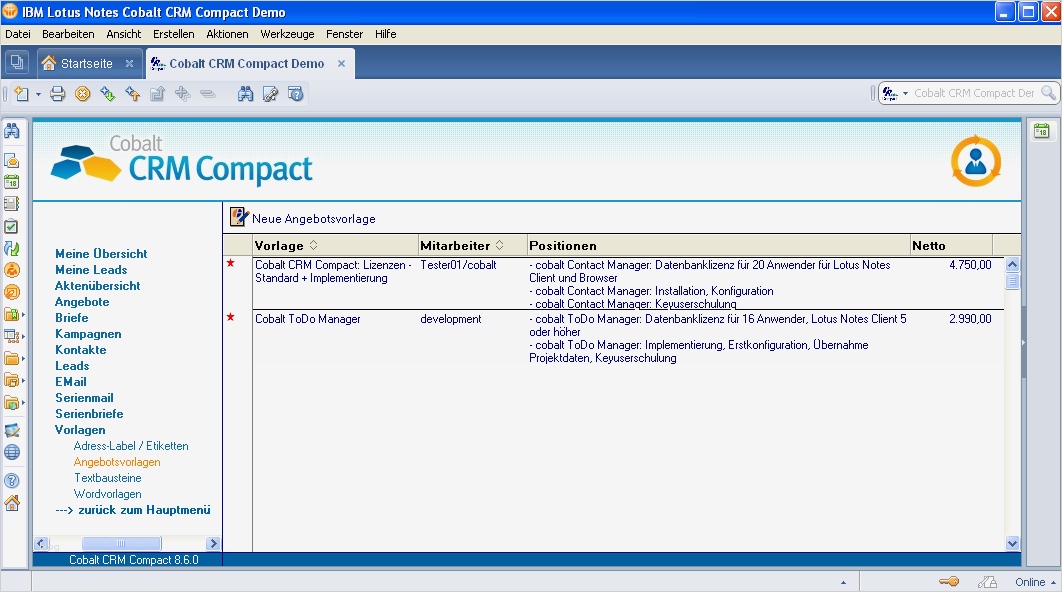The height and width of the screenshot is (592, 1062).
Task: Click the Copy as link icon
Action: [270, 94]
